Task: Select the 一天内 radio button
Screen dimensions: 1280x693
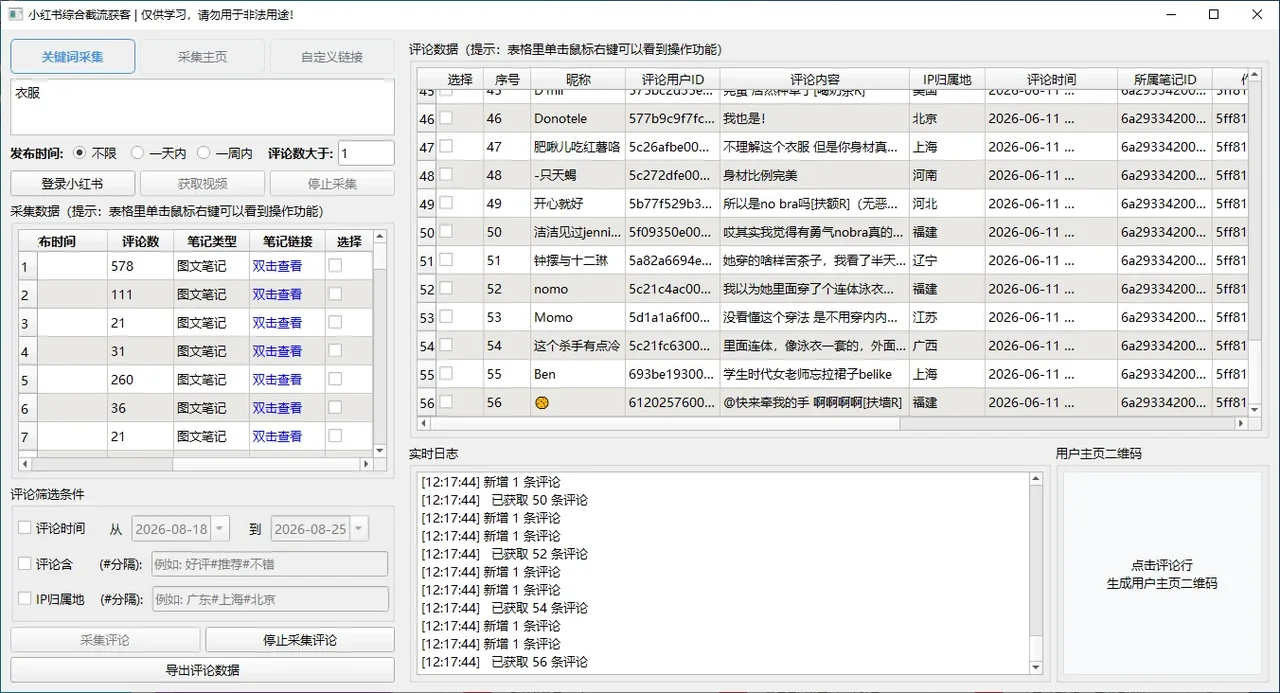Action: (138, 153)
